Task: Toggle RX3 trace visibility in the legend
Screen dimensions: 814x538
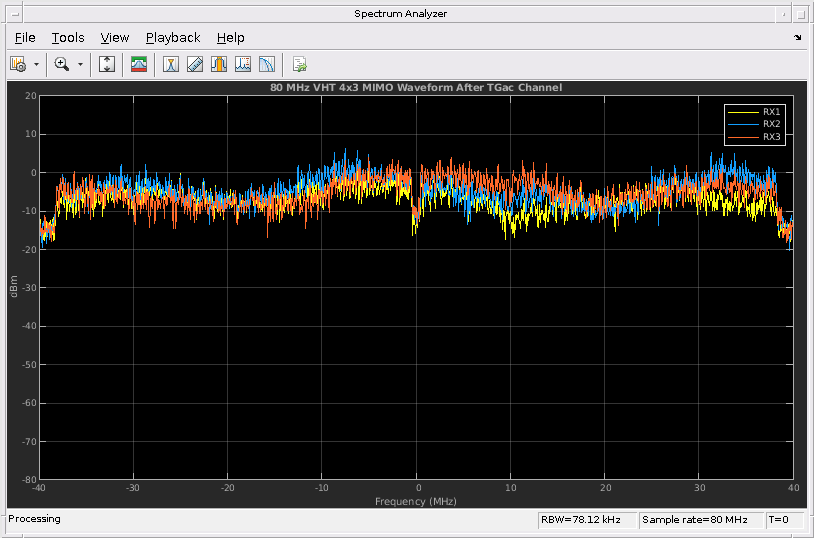Action: tap(771, 137)
